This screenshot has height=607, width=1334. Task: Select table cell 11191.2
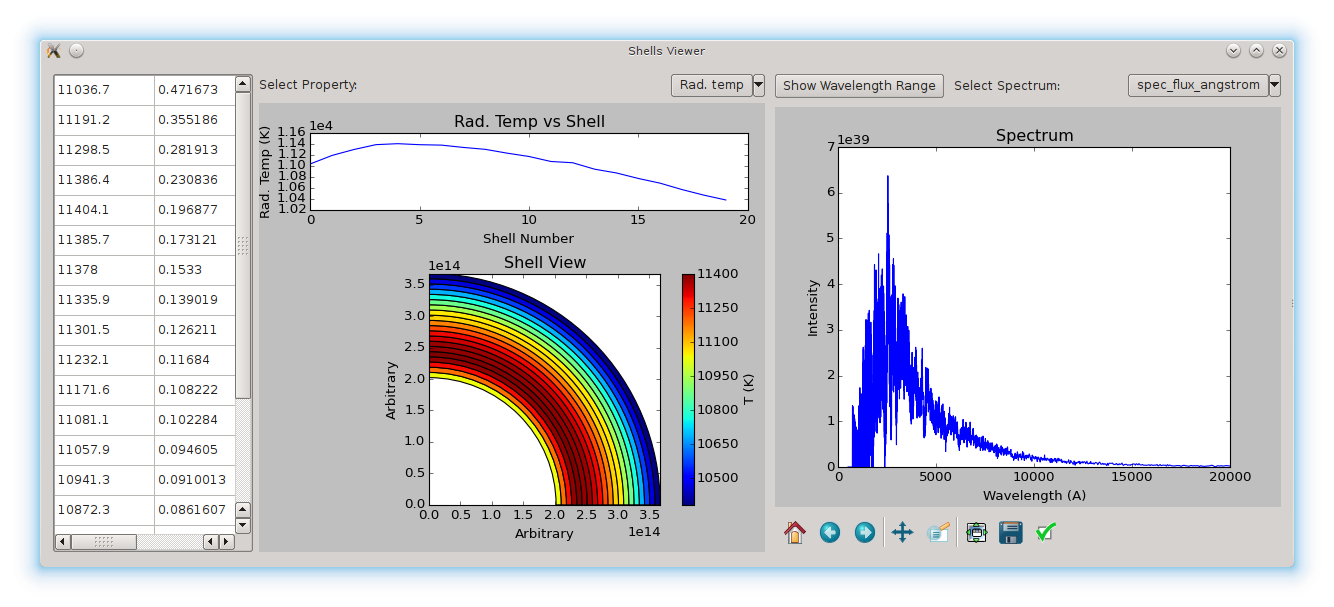click(105, 120)
